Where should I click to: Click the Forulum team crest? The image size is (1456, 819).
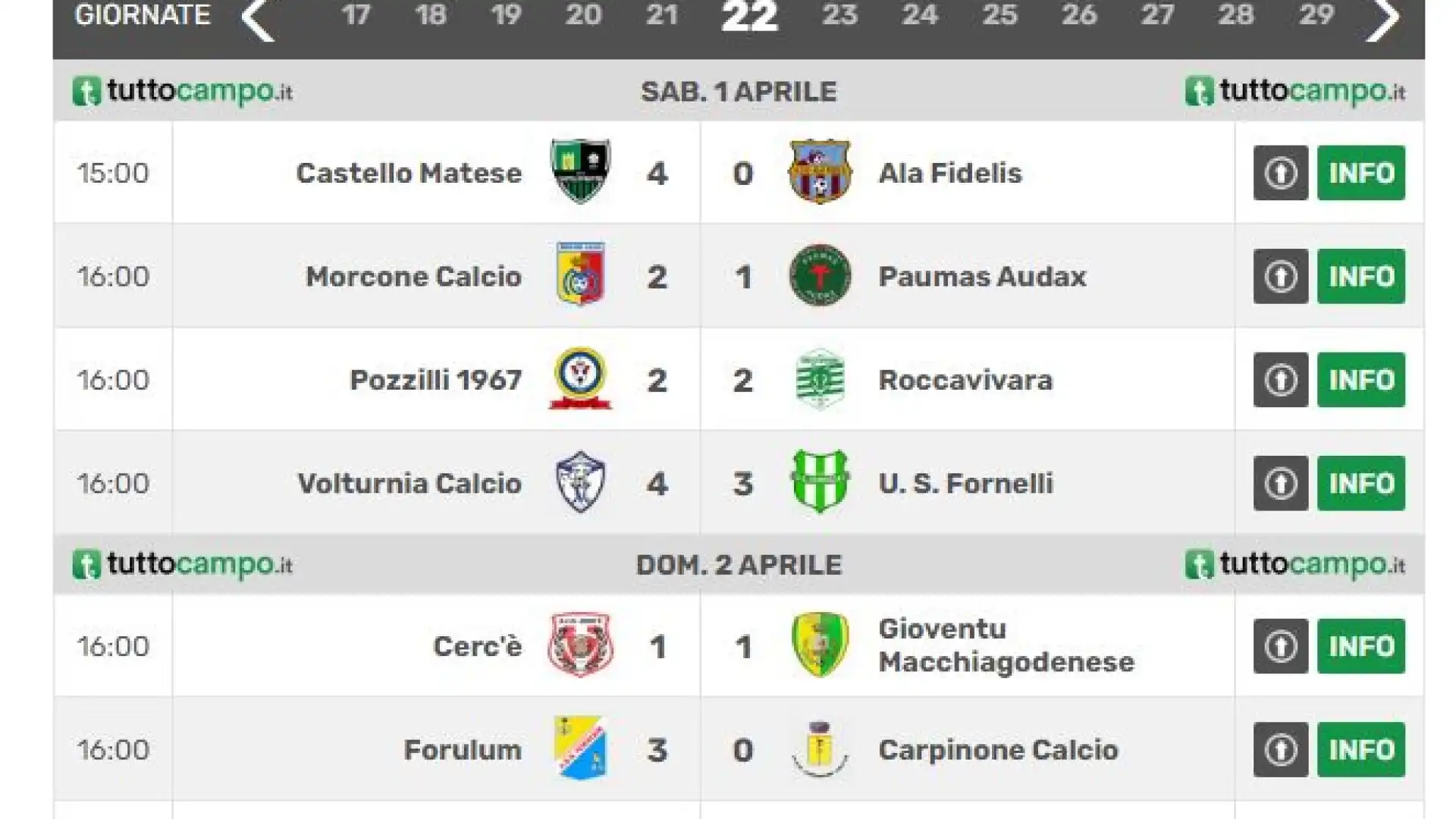click(x=580, y=748)
